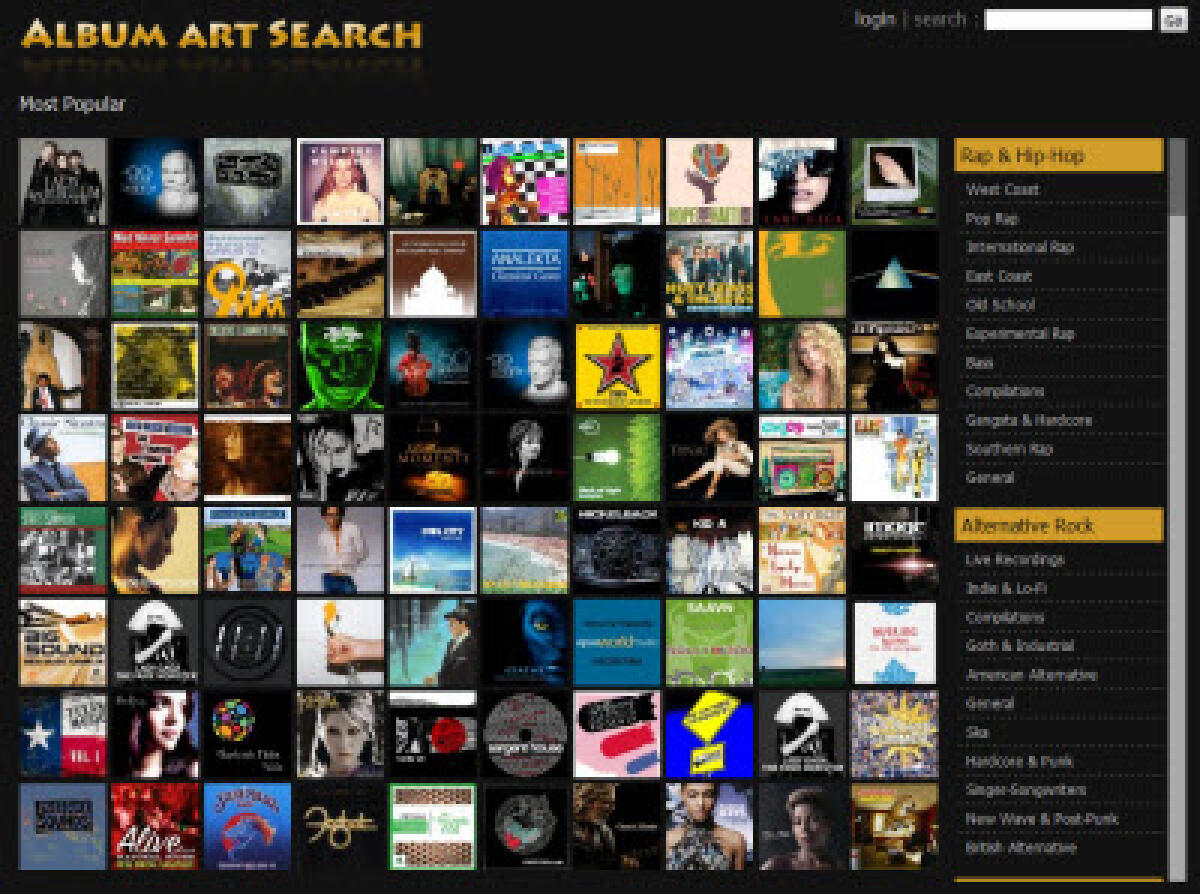Click the login link
1200x894 pixels.
[875, 19]
